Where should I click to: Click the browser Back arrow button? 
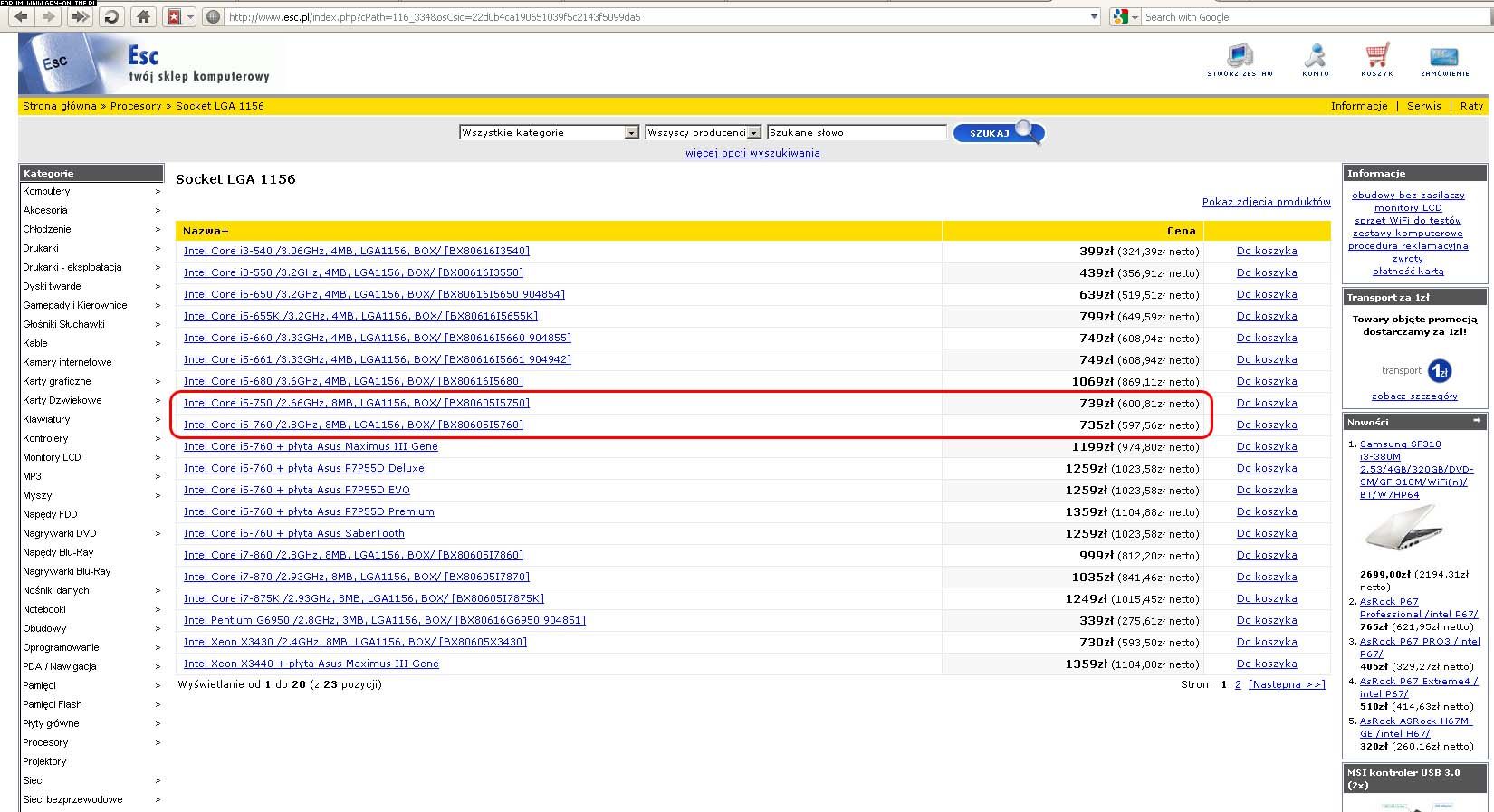tap(22, 17)
